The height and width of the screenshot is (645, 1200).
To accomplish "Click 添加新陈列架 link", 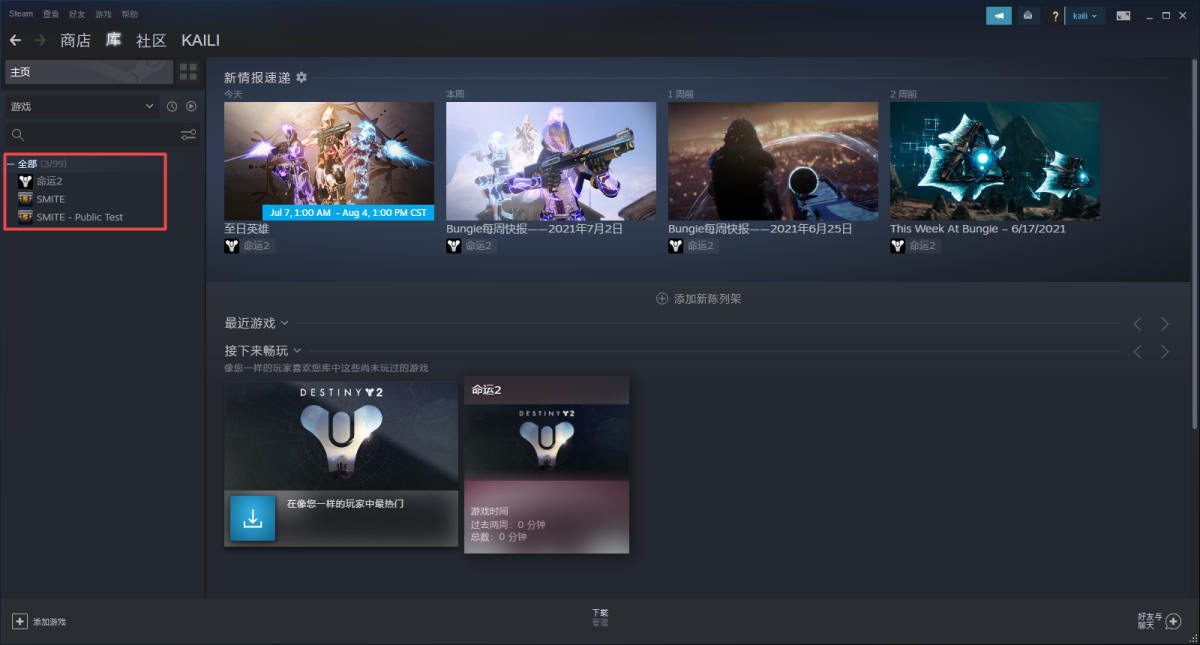I will (707, 299).
